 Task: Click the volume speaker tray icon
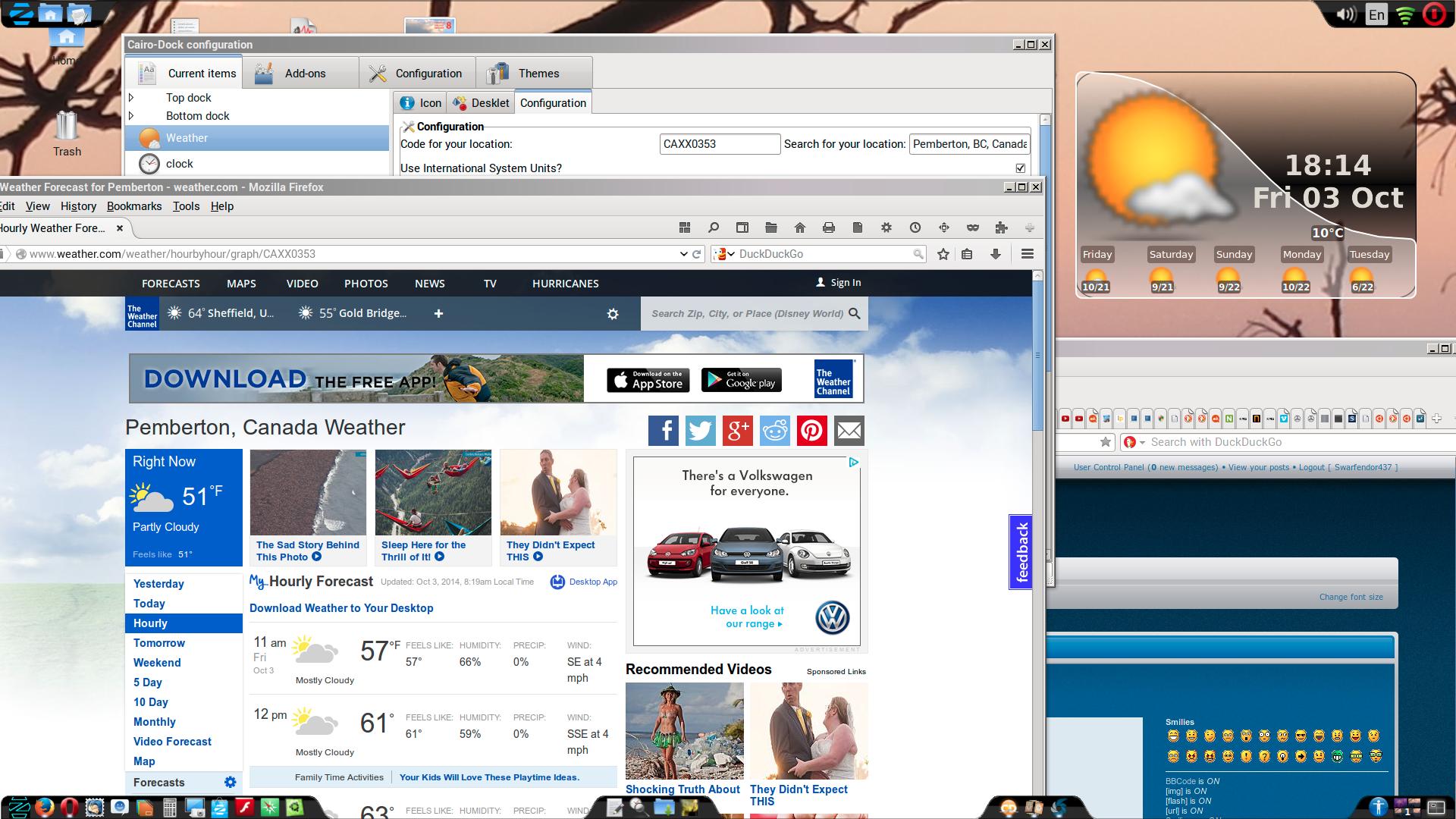[x=1345, y=14]
